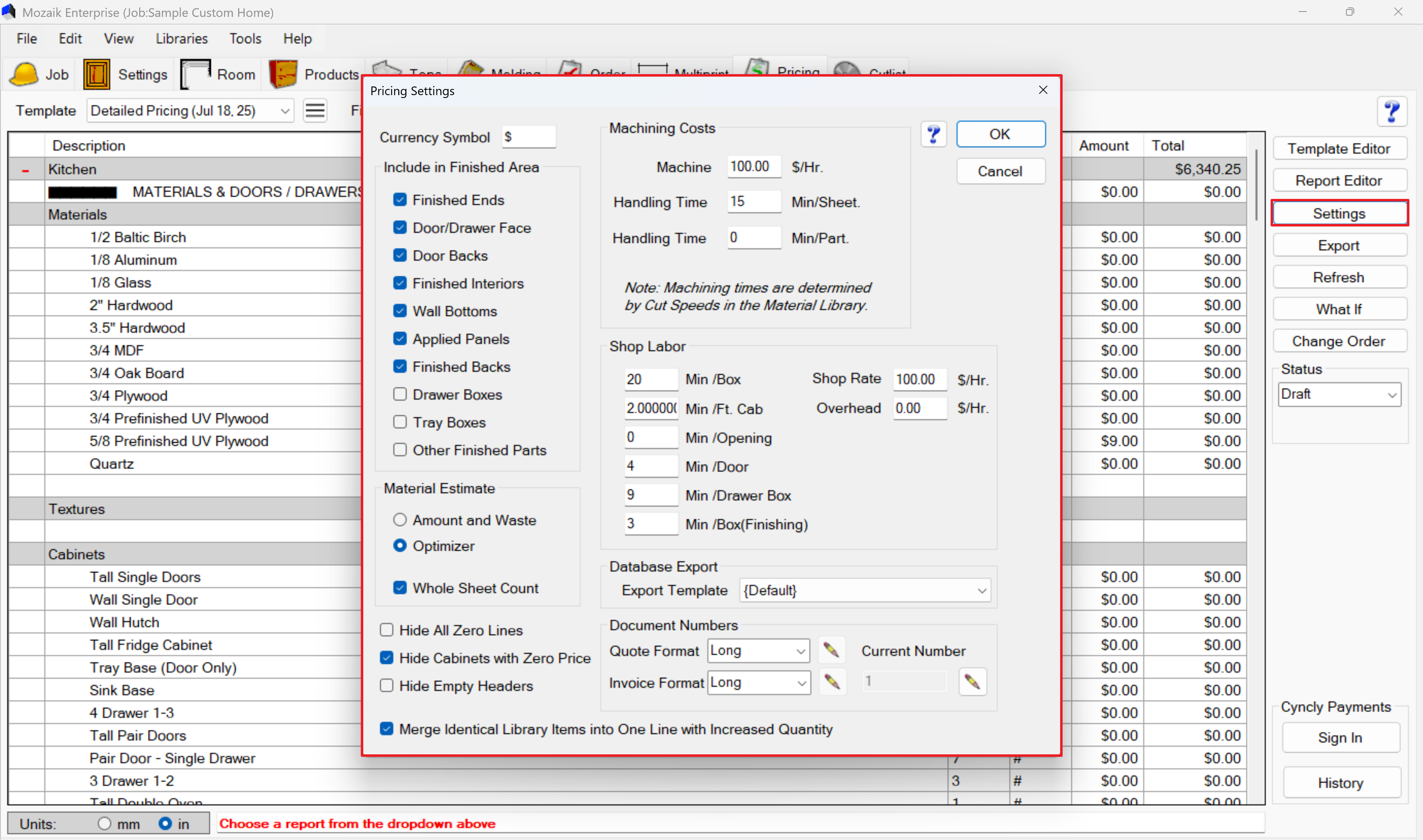Click the hamburger list icon beside Template dropdown
This screenshot has width=1423, height=840.
click(x=315, y=110)
